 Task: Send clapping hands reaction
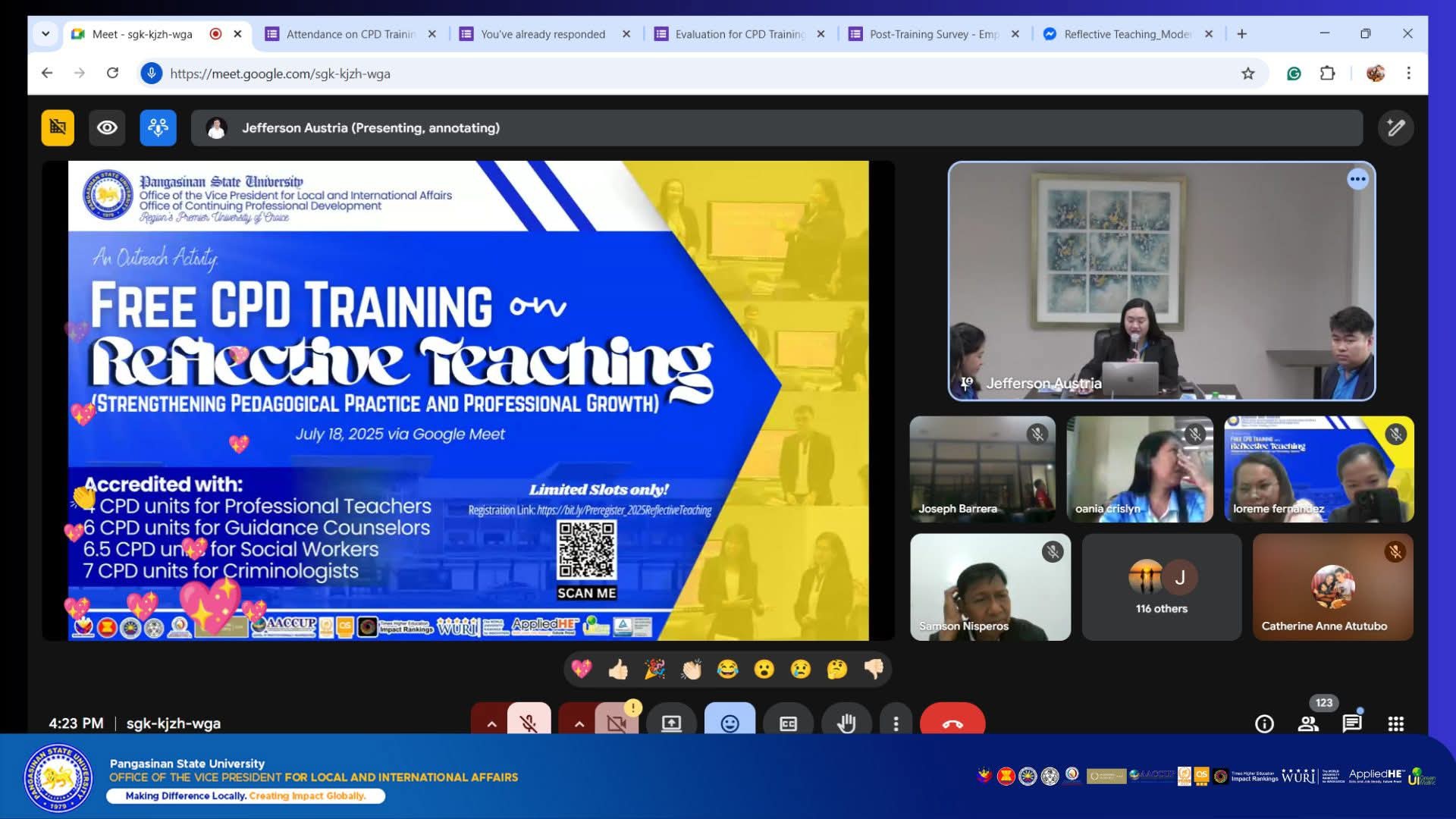[x=691, y=669]
